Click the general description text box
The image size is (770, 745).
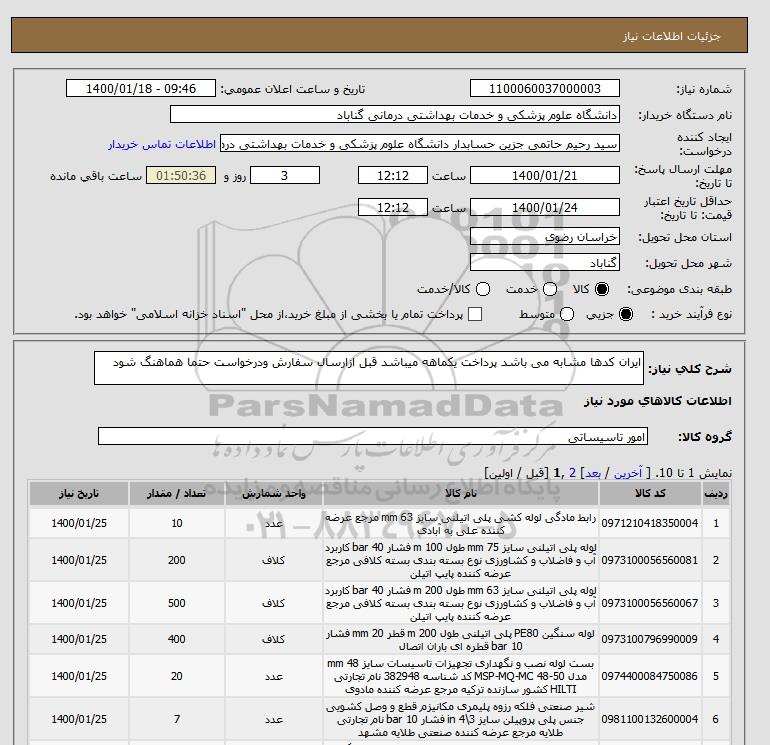(369, 368)
